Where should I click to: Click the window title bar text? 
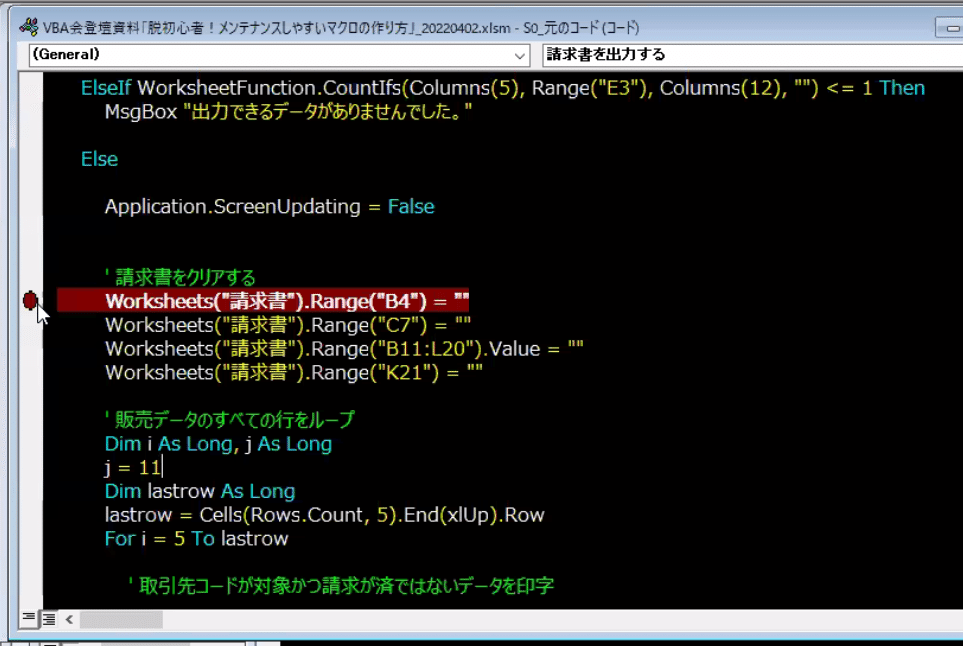pos(341,28)
